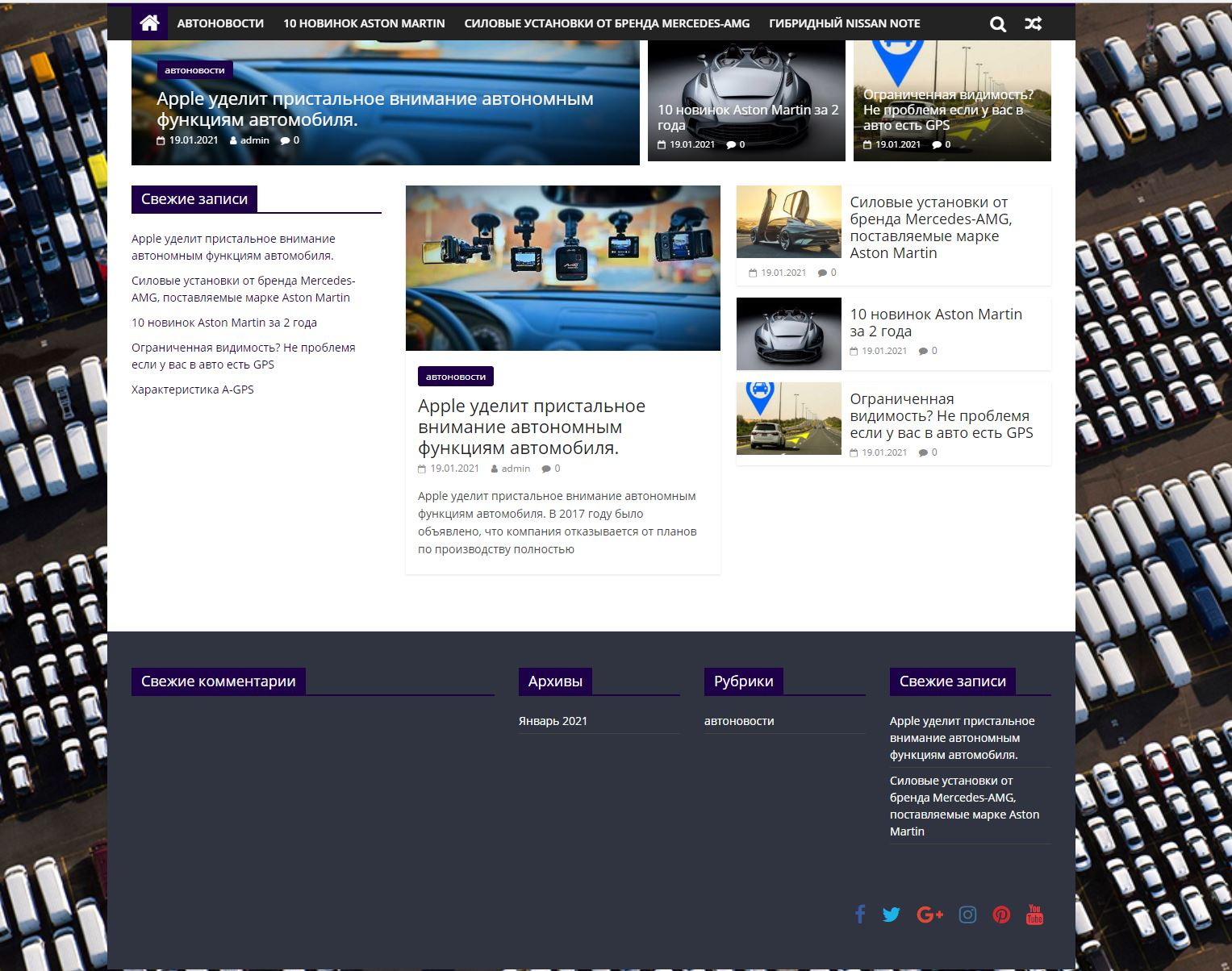Image resolution: width=1232 pixels, height=971 pixels.
Task: Open sidebar Apple autonomous functions link
Action: [233, 247]
